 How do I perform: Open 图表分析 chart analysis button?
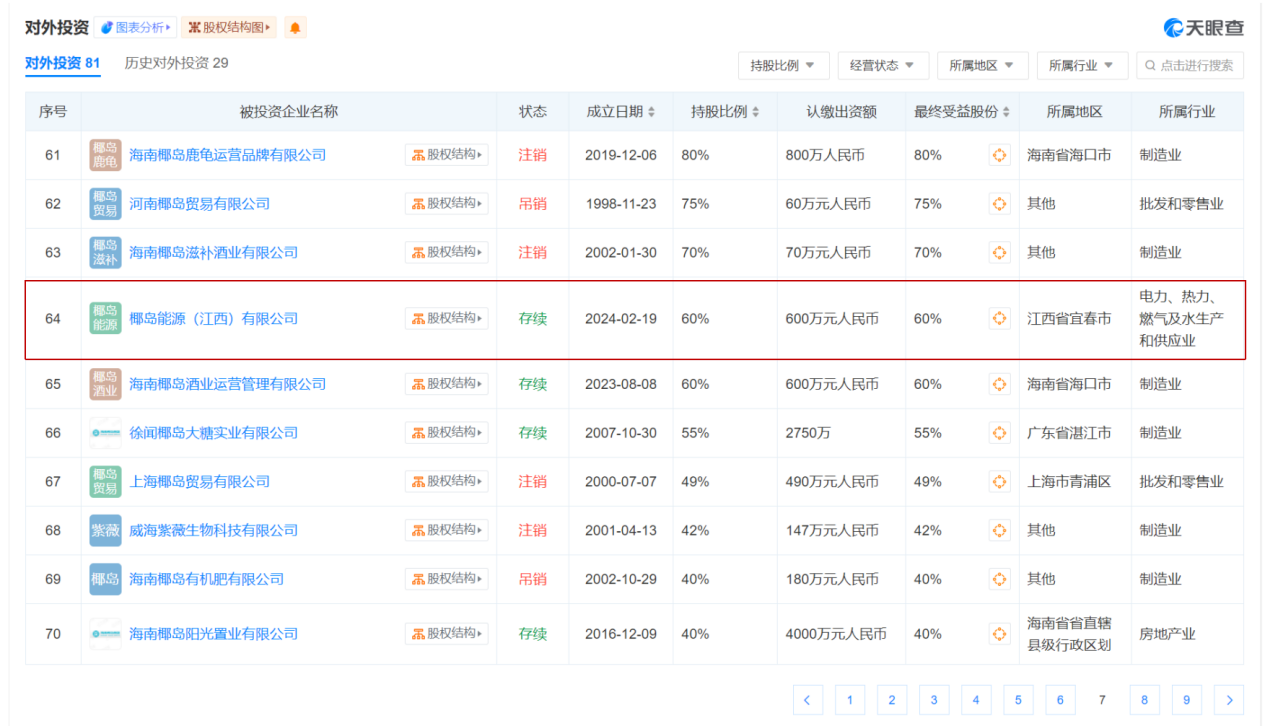coord(136,28)
